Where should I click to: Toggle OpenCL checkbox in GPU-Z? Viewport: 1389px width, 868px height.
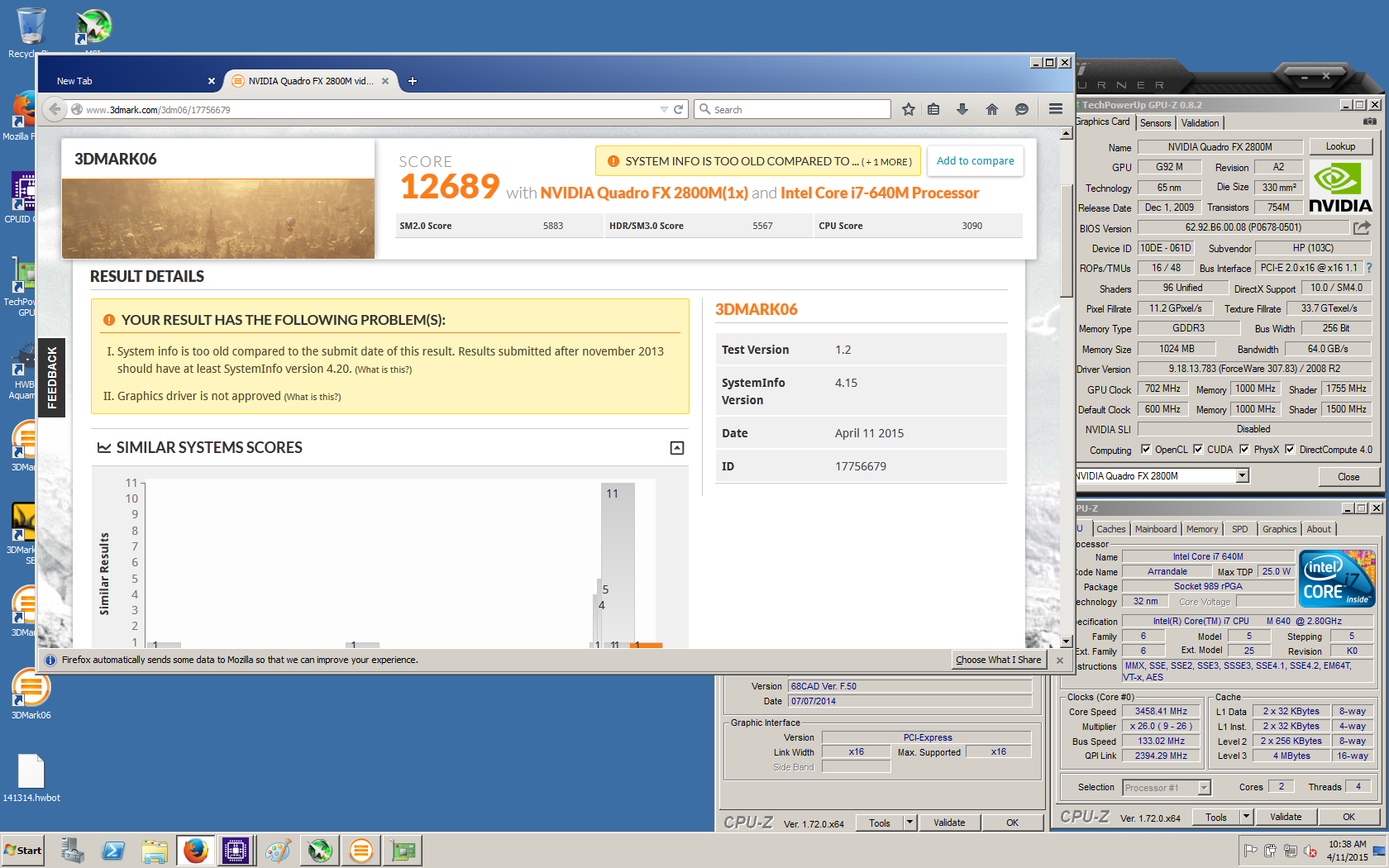tap(1146, 450)
